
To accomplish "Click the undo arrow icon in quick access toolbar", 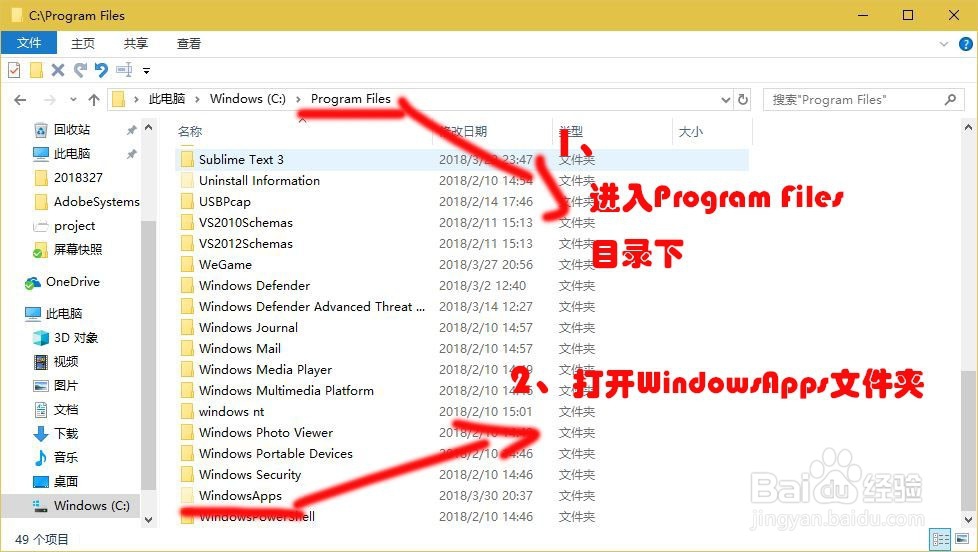I will (x=101, y=70).
